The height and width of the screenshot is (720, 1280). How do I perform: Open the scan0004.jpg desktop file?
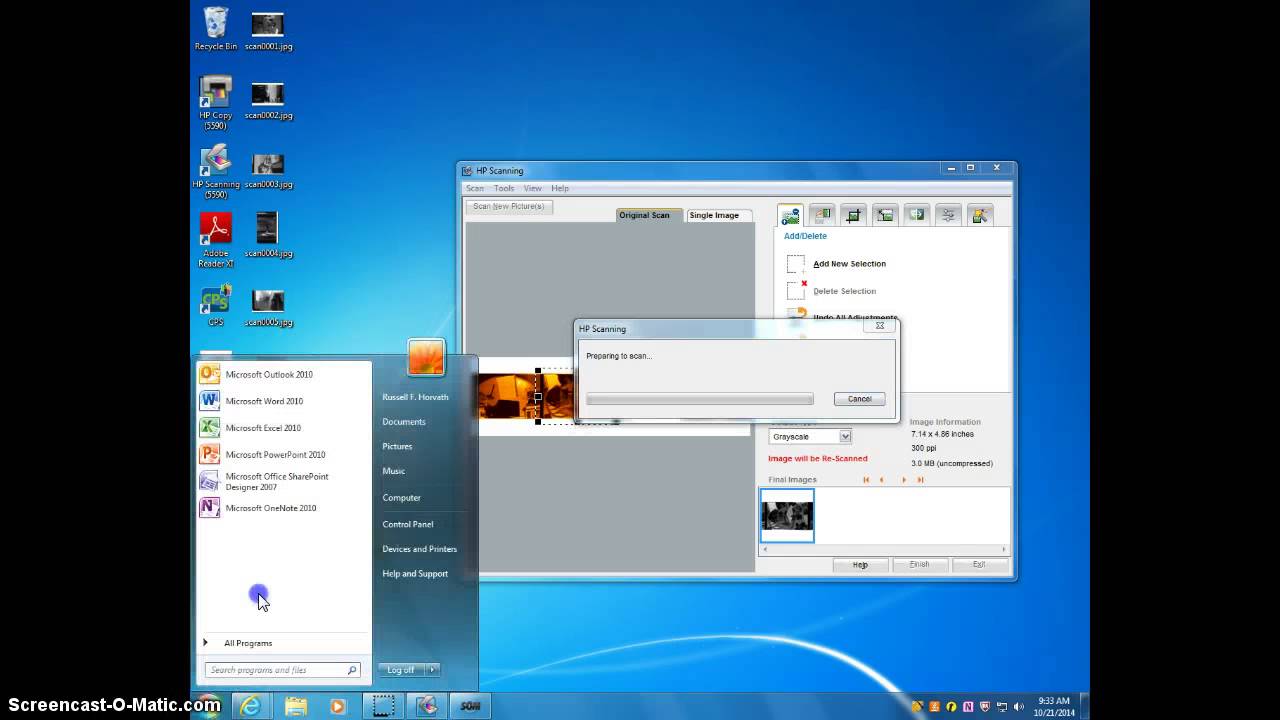tap(268, 235)
